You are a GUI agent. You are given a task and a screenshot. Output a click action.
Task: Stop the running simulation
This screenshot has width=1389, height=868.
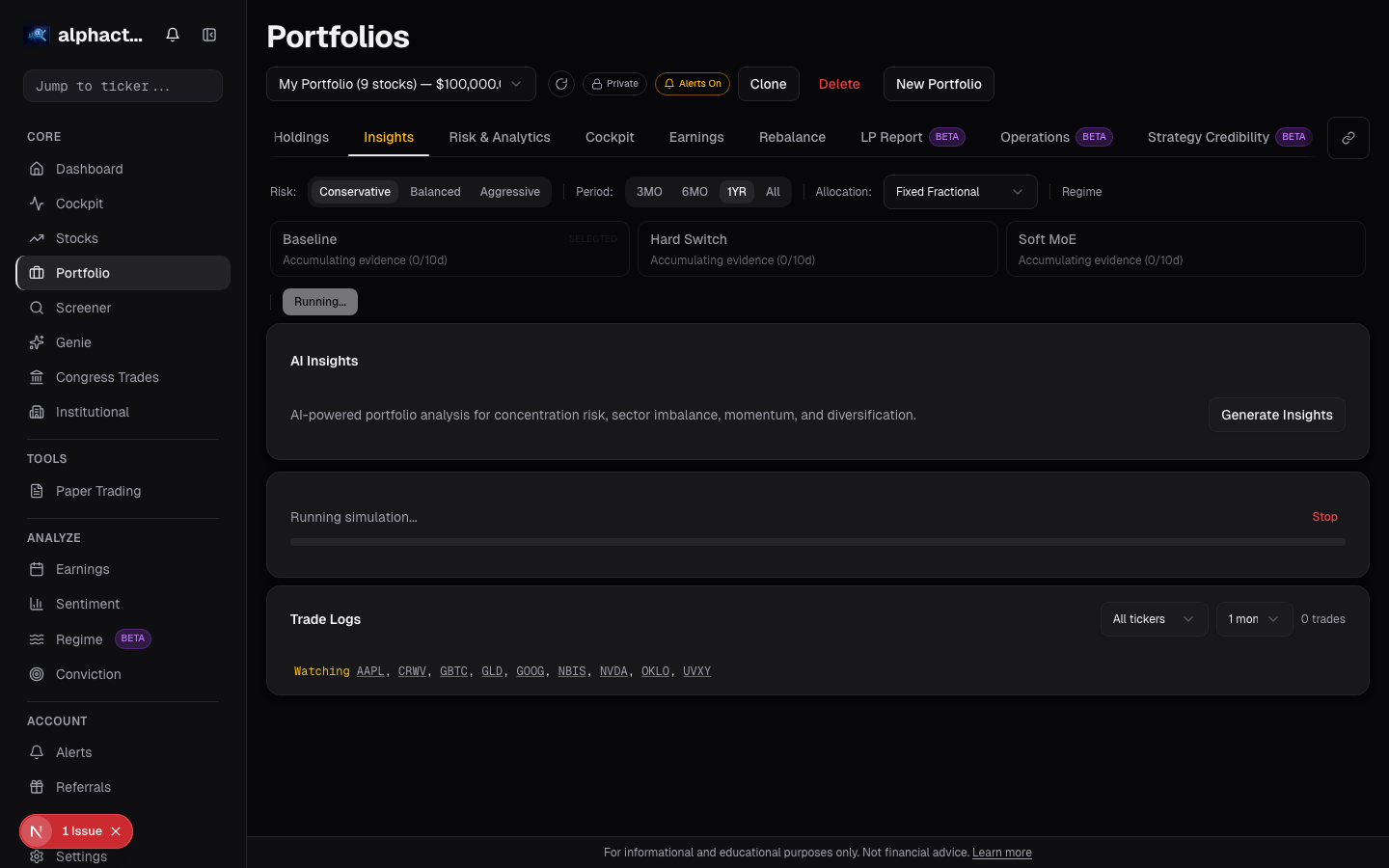[x=1324, y=517]
